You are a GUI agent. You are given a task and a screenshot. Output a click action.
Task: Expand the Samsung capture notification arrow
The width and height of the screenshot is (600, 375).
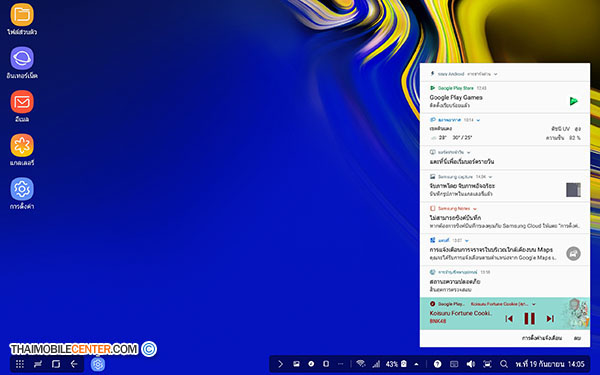[490, 177]
